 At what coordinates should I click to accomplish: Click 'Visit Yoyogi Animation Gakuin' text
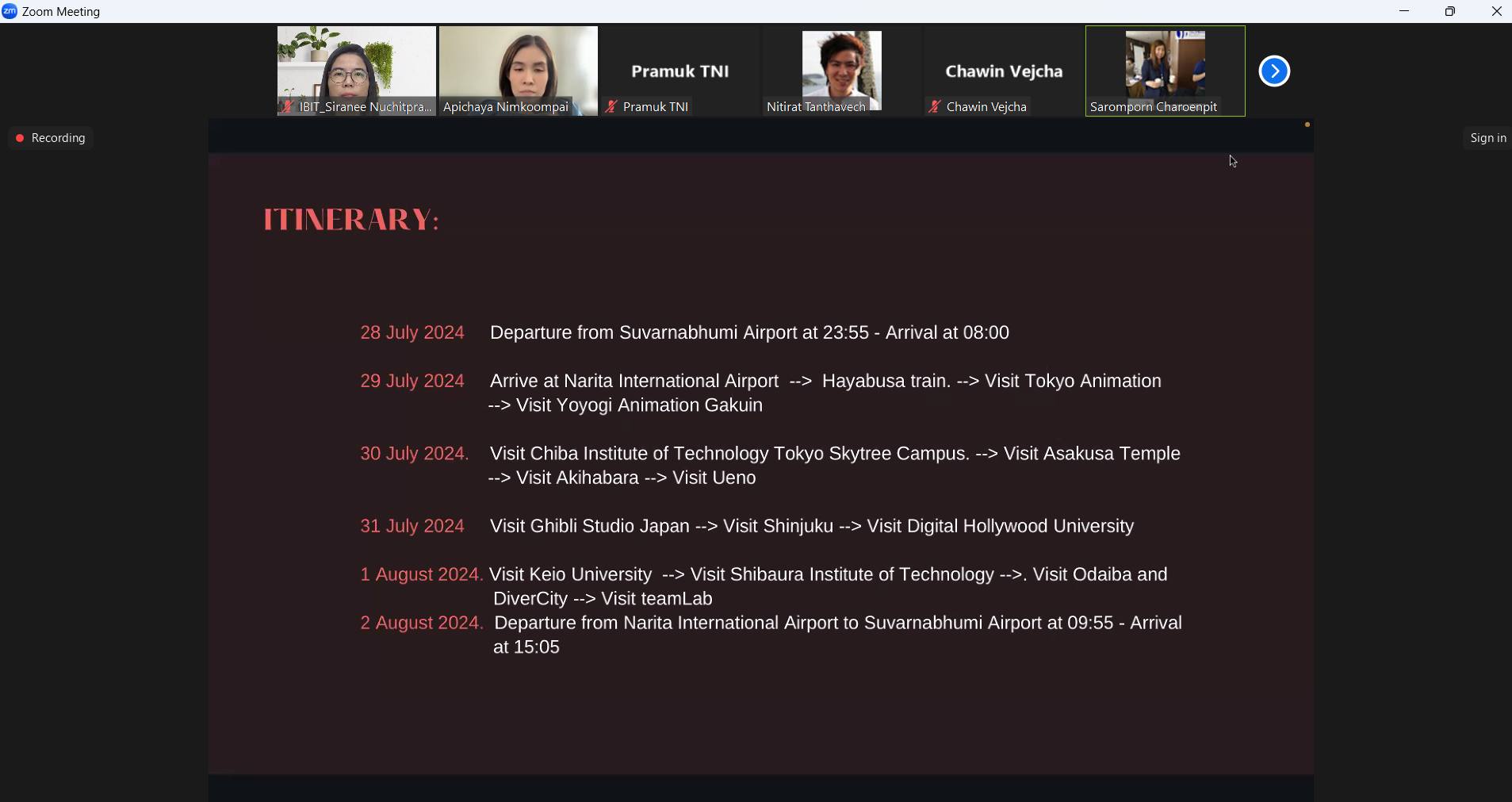[639, 406]
